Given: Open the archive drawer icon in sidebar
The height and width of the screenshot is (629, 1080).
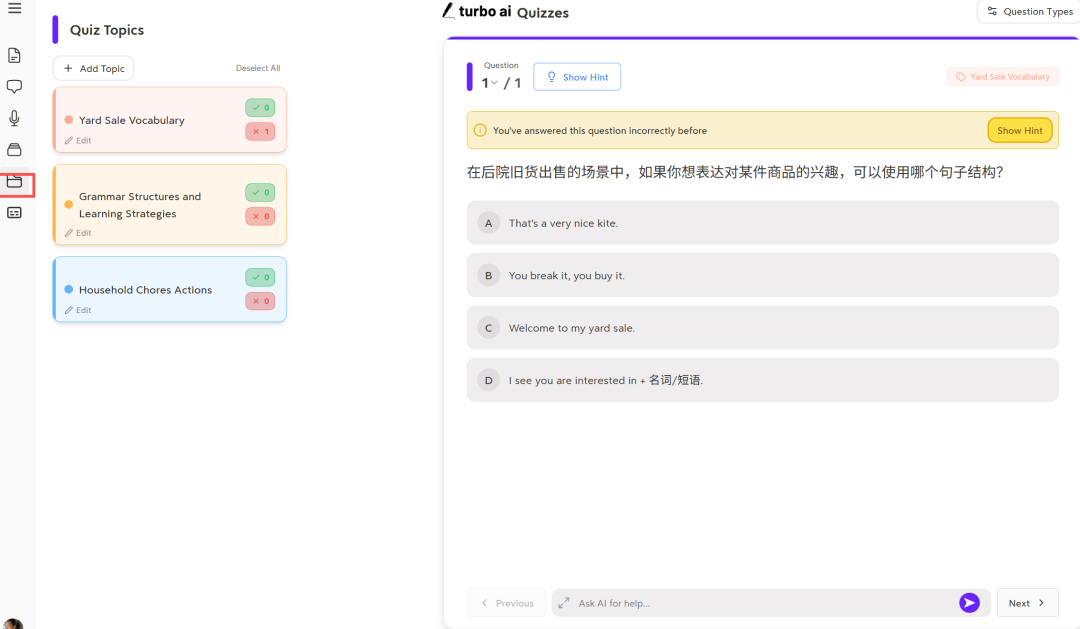Looking at the screenshot, I should coord(14,148).
